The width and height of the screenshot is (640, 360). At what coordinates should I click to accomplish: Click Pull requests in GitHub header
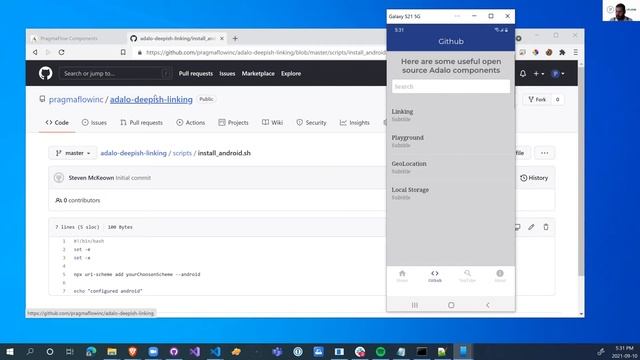(x=196, y=73)
